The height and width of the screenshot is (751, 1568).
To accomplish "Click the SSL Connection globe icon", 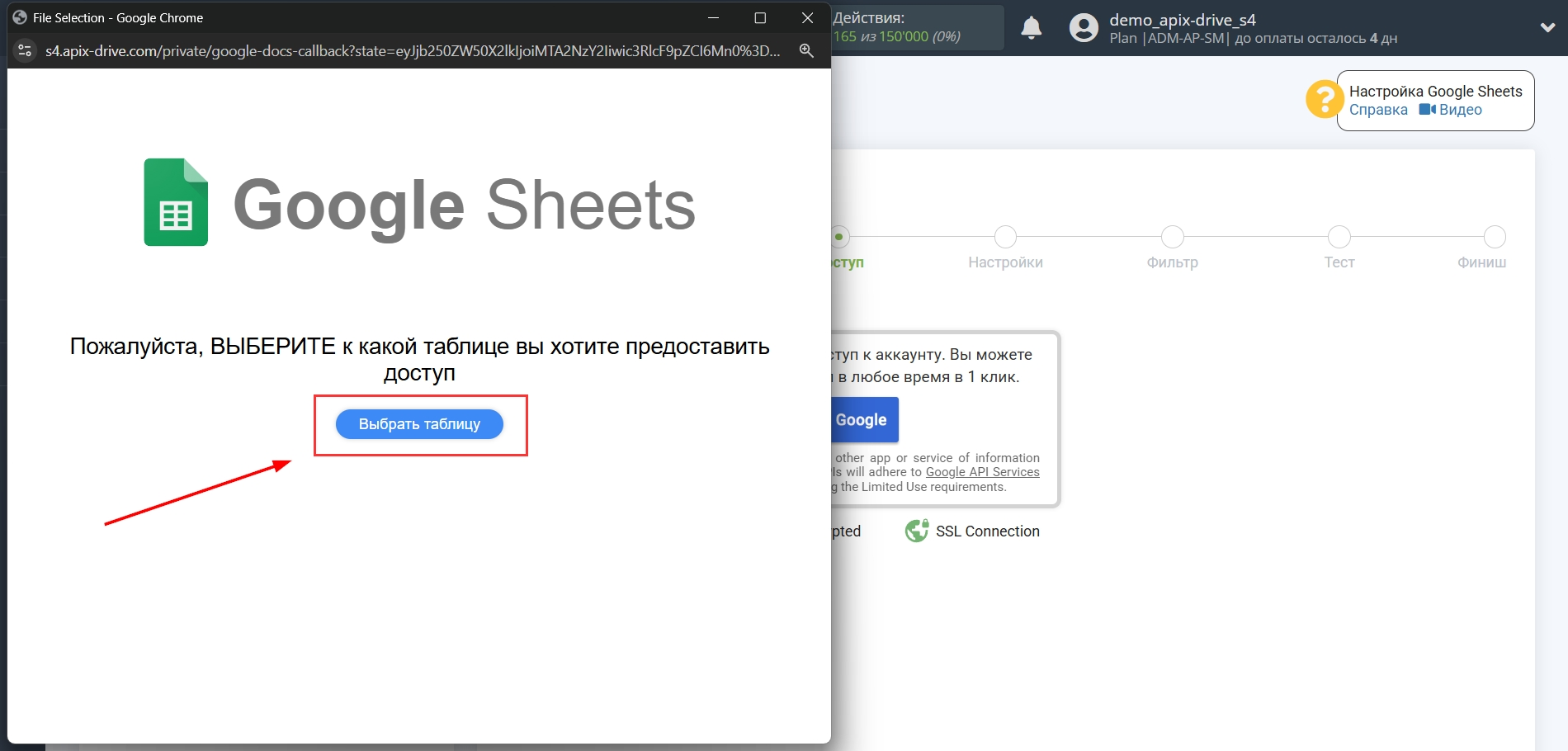I will 917,531.
